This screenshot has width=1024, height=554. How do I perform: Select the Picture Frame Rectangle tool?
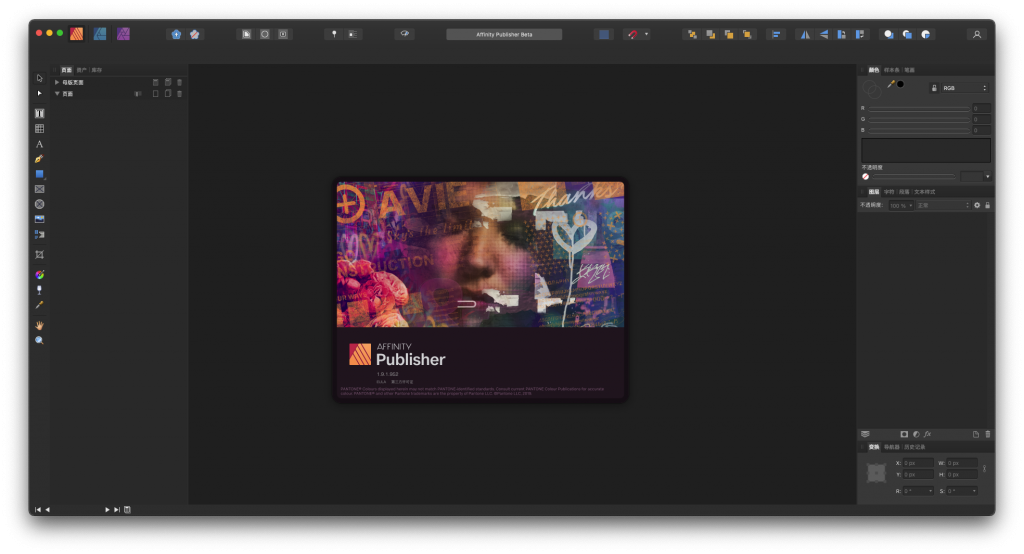[39, 189]
